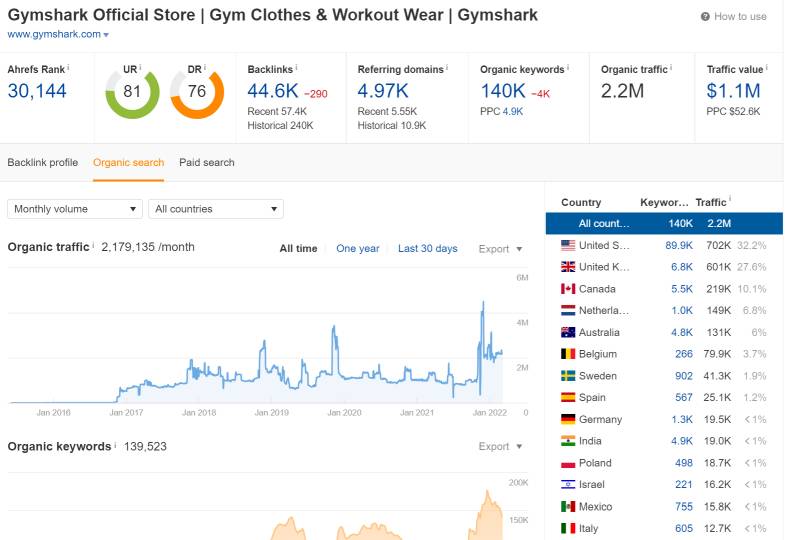Click the Spain flag icon
The width and height of the screenshot is (786, 540).
pyautogui.click(x=568, y=397)
